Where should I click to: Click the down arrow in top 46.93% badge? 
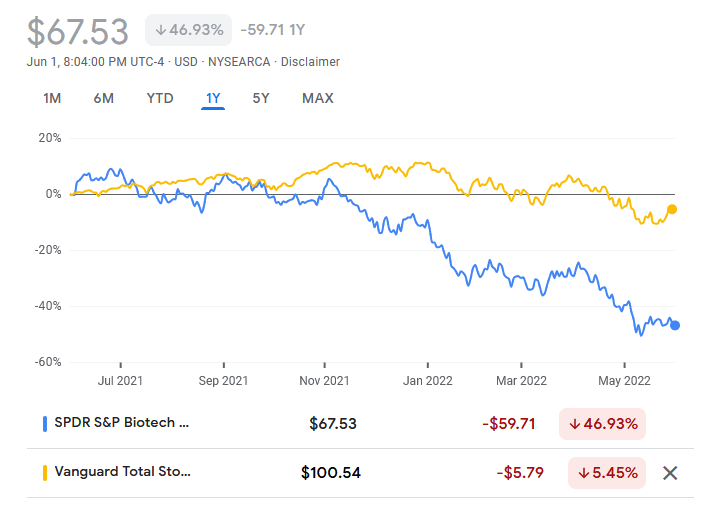(162, 30)
